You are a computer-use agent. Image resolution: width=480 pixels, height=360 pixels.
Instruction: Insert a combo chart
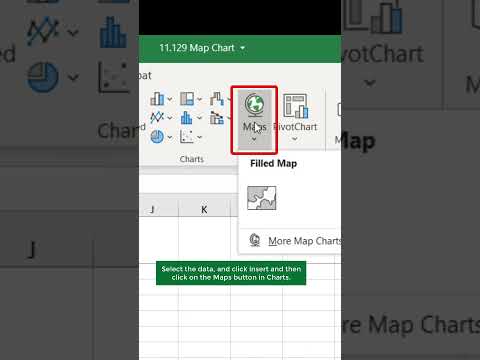tap(217, 118)
